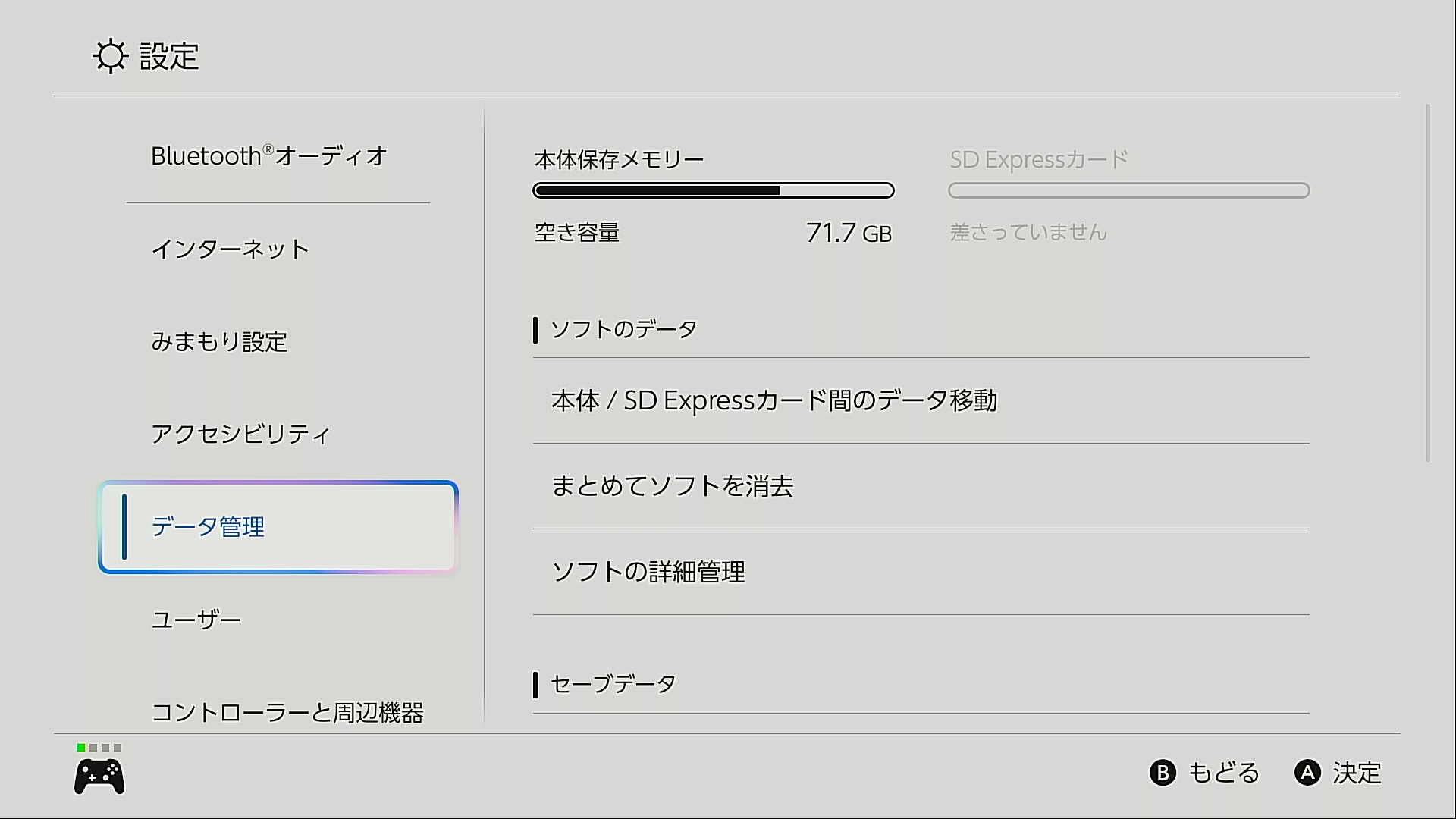Open Bluetooth オーディオ settings
This screenshot has height=819, width=1456.
point(269,156)
